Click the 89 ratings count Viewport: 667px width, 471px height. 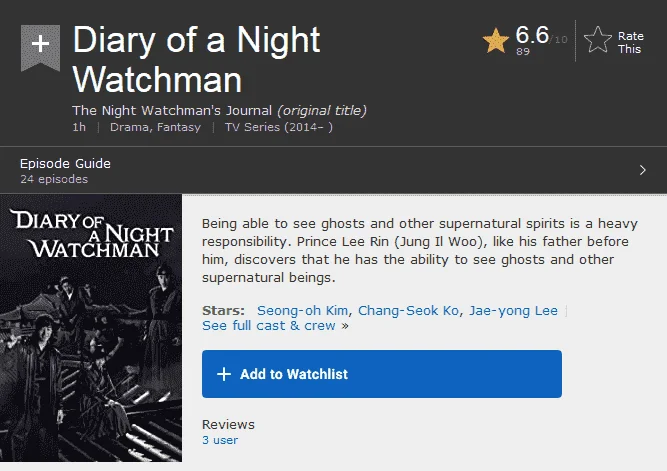tap(523, 51)
